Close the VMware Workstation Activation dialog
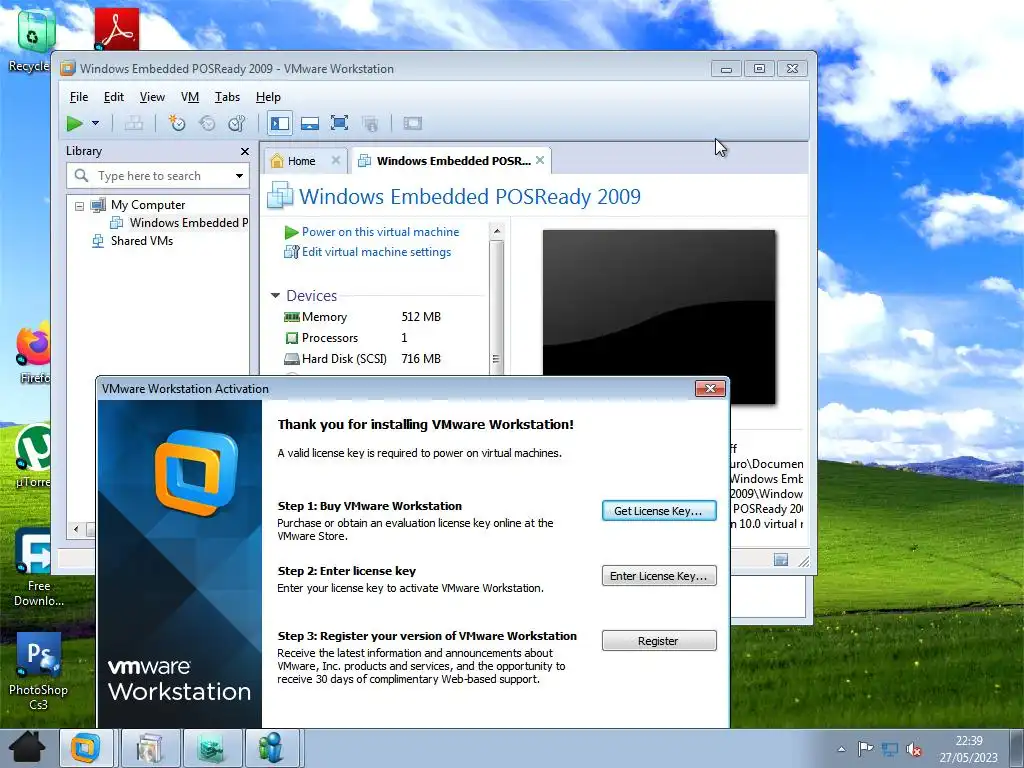 tap(711, 389)
